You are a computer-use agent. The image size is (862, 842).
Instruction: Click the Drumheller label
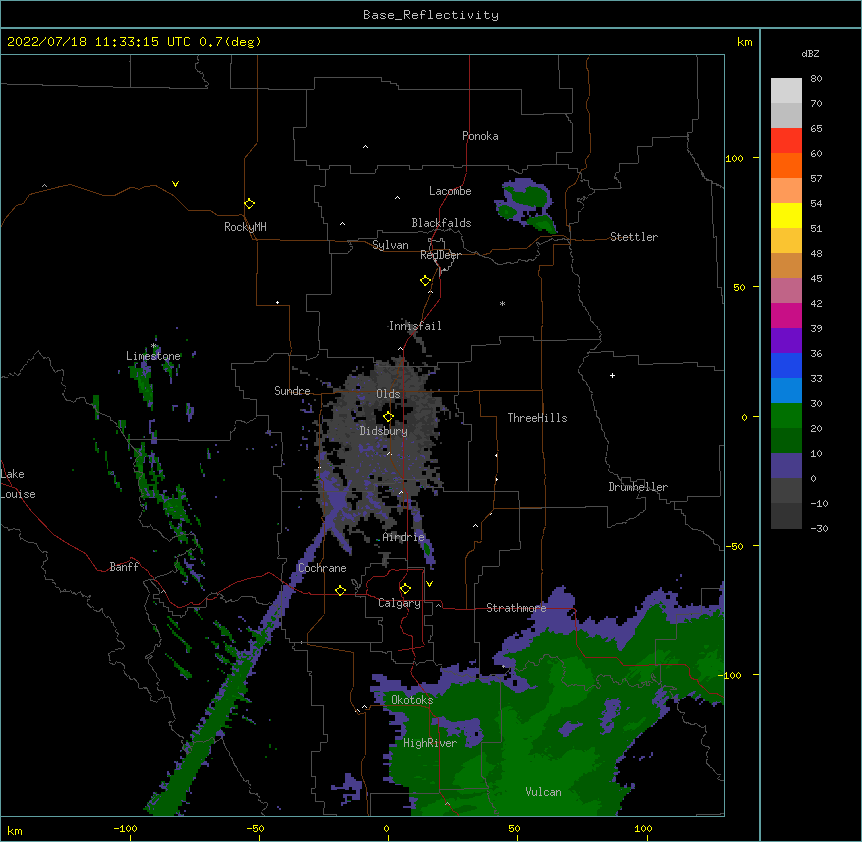[x=638, y=487]
